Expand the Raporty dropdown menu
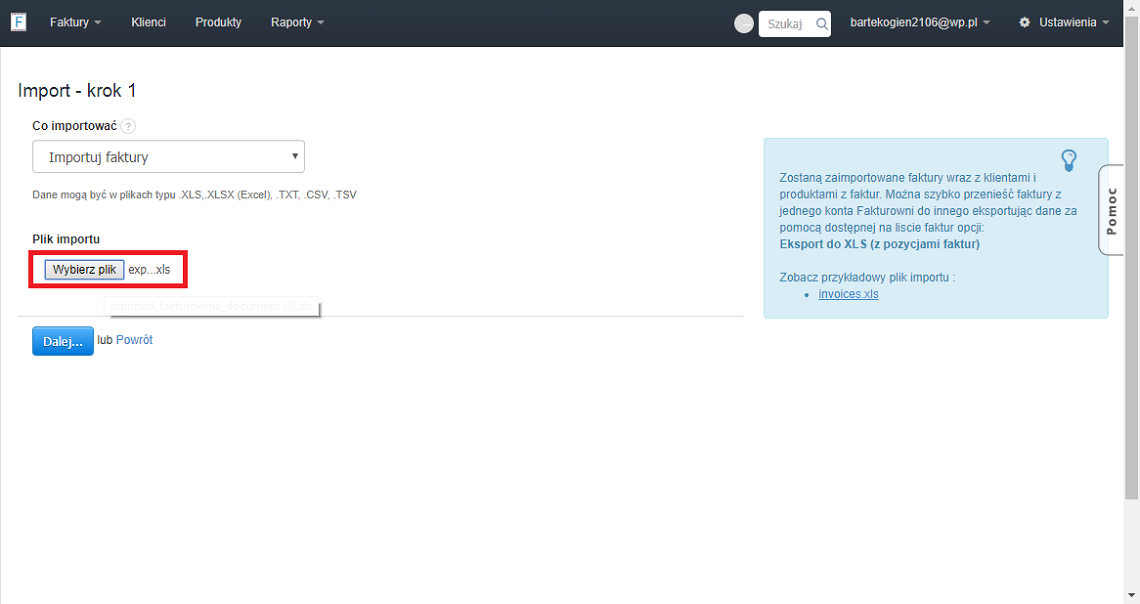The width and height of the screenshot is (1140, 604). tap(297, 22)
